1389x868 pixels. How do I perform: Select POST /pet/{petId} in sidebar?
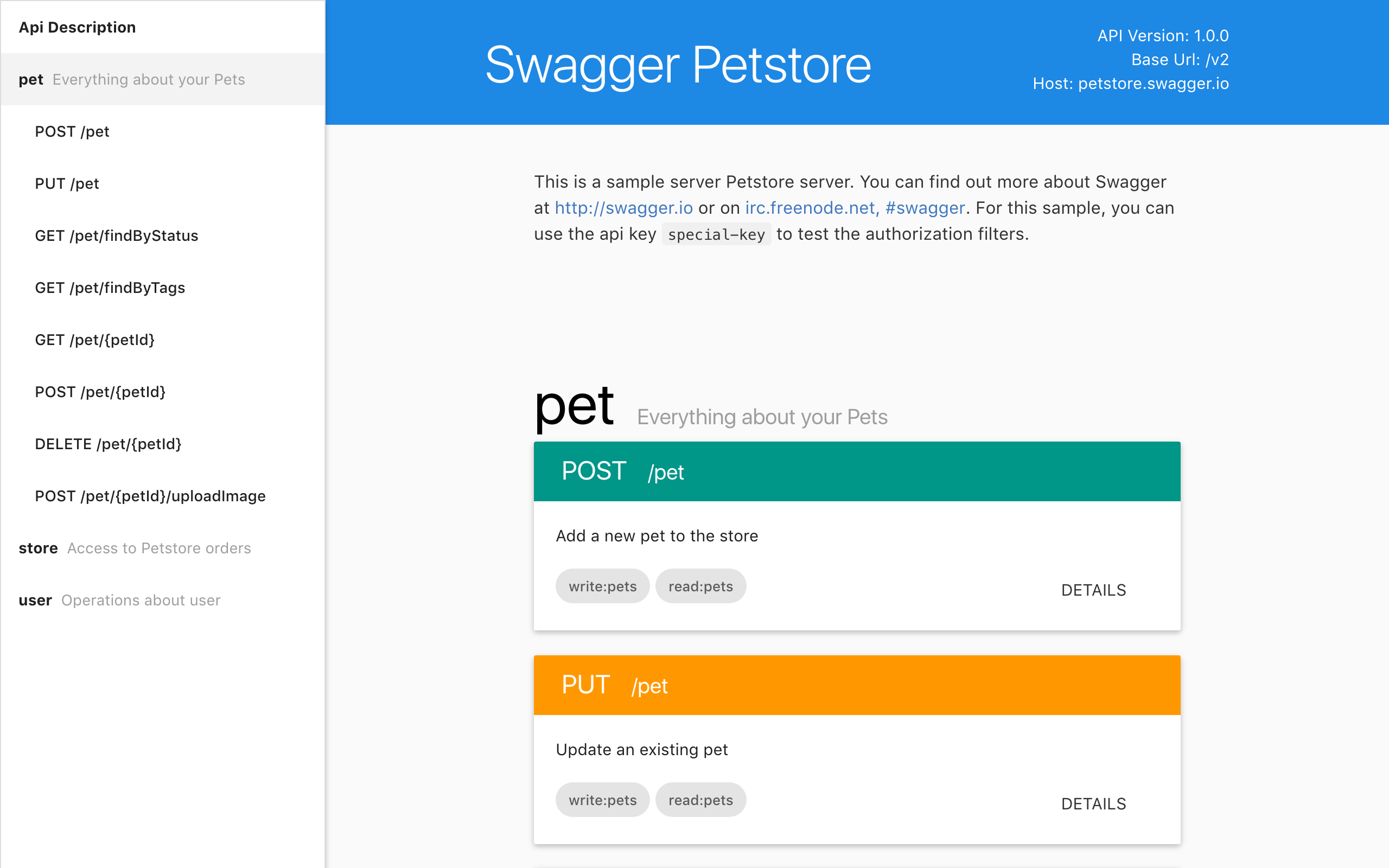162,392
